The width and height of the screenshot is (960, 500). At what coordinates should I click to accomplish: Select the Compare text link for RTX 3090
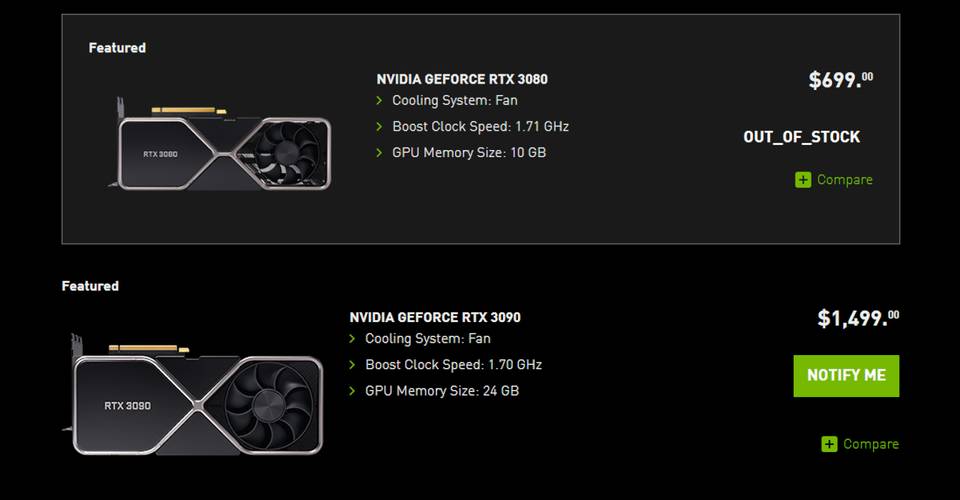(871, 444)
